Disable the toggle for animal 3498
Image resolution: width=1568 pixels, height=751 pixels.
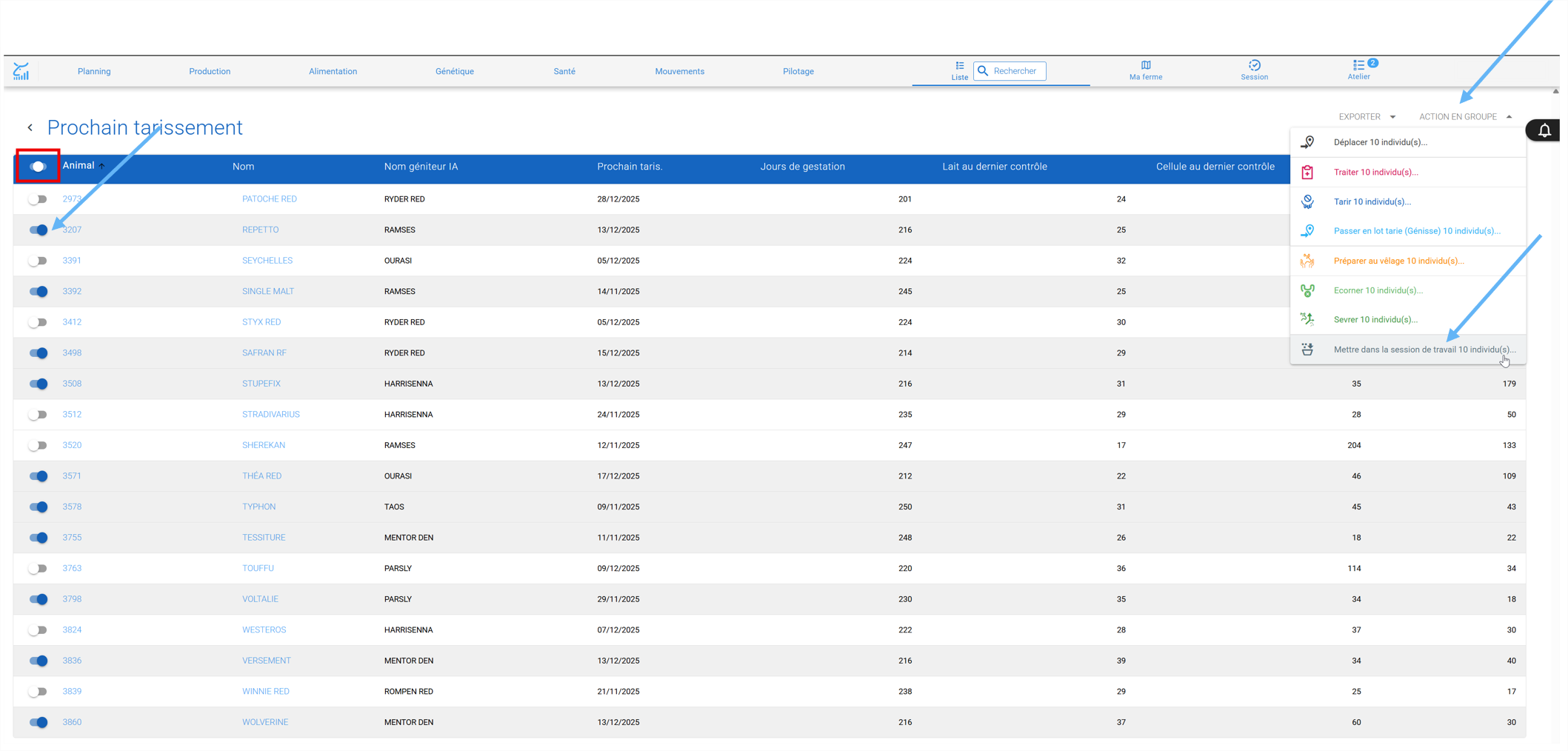point(38,353)
